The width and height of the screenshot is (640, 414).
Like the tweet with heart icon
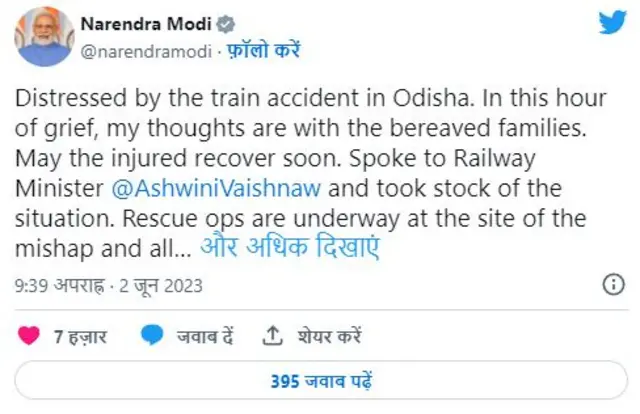coord(30,336)
